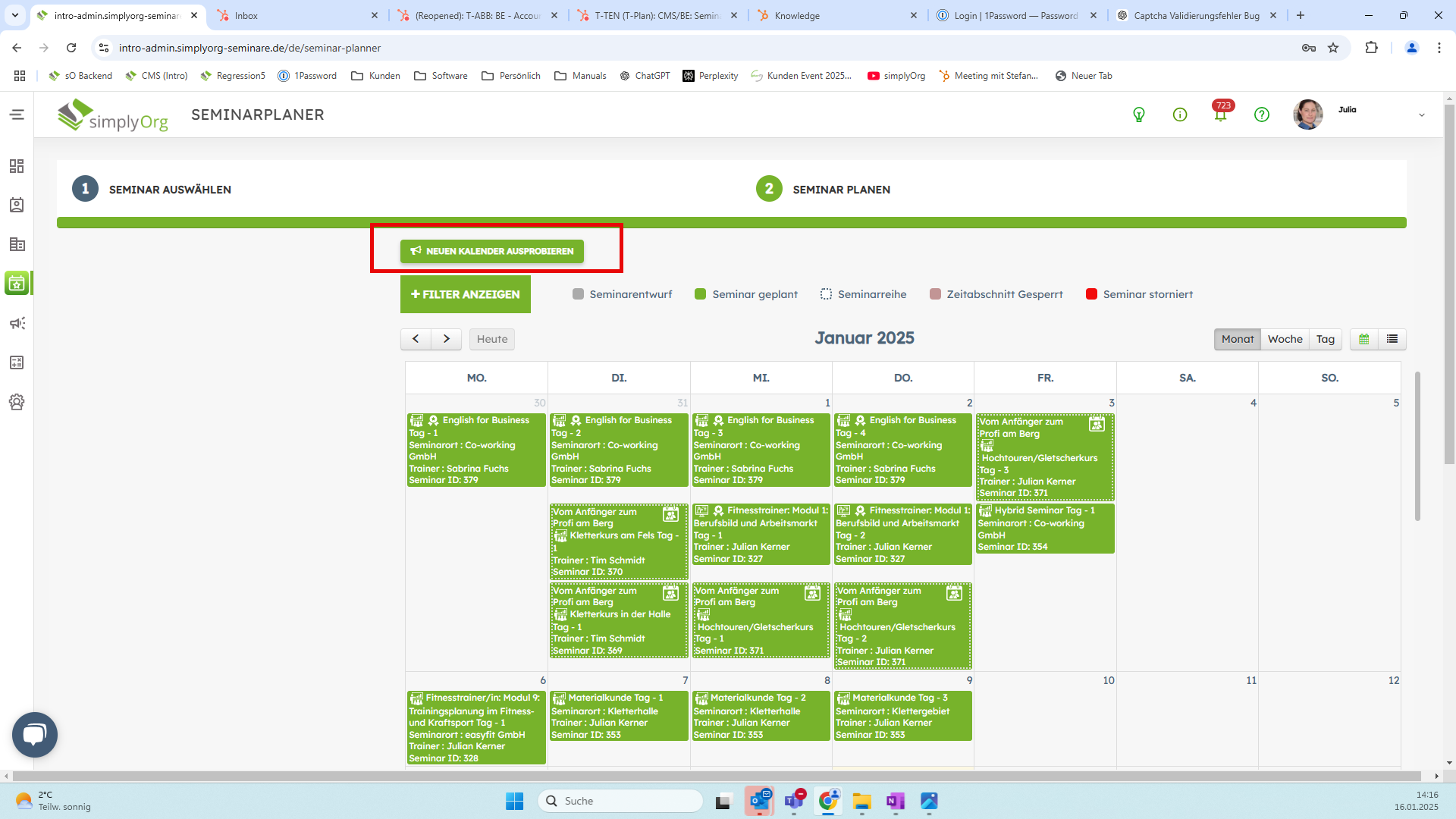1456x819 pixels.
Task: Click the Seminar storniert red legend swatch
Action: pos(1091,294)
